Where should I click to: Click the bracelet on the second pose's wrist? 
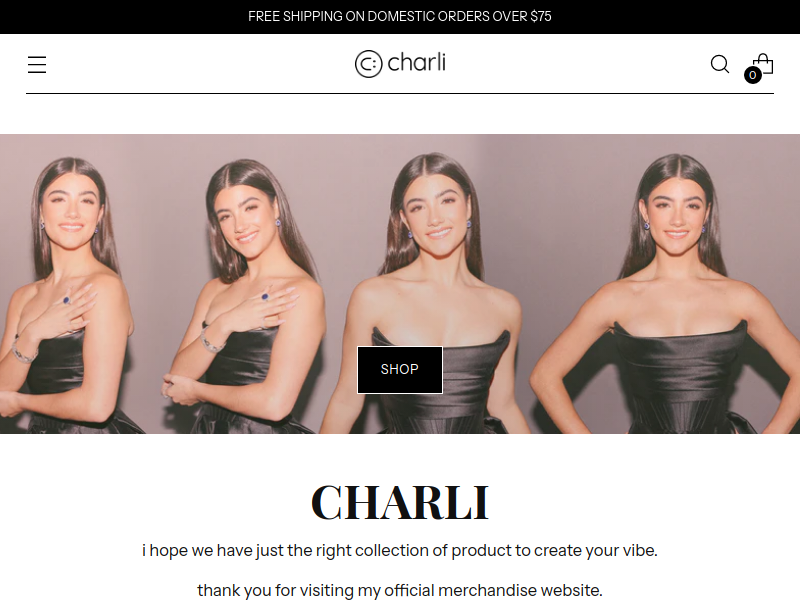[212, 341]
